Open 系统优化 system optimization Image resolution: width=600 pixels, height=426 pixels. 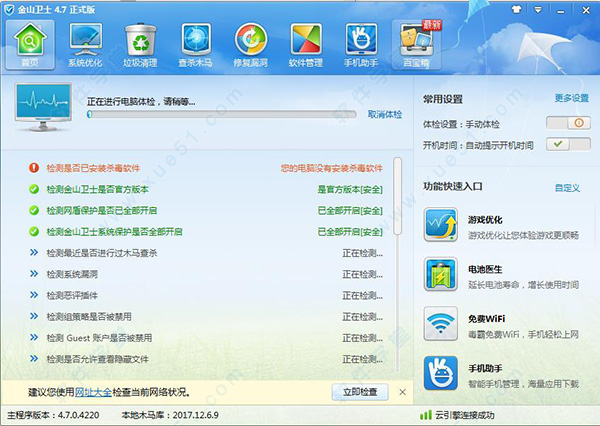coord(85,45)
